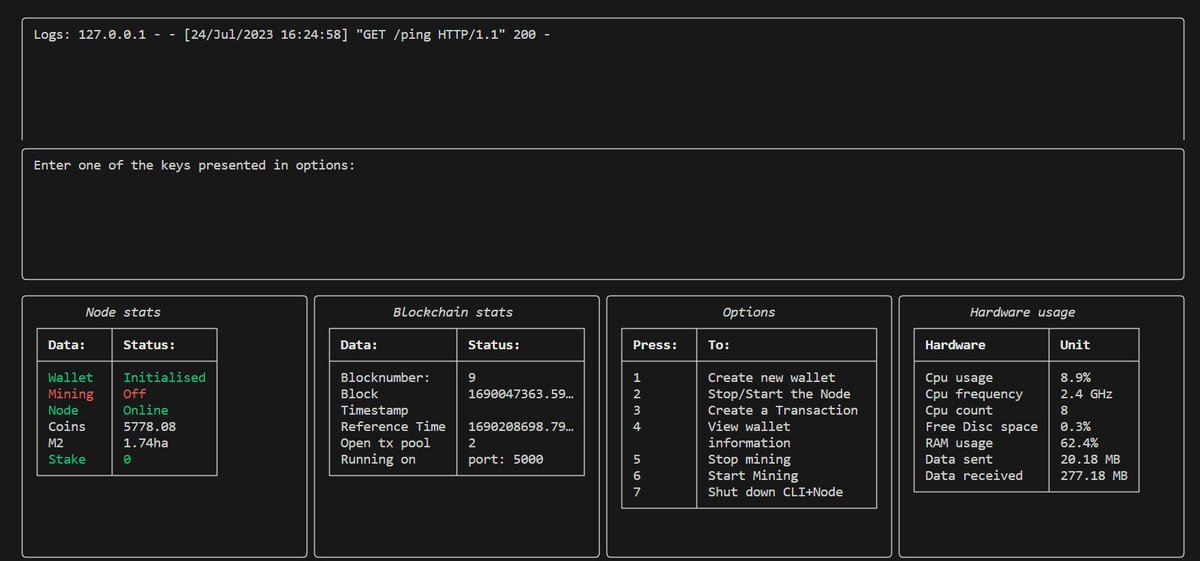Click the 'Data:' header in Node stats
This screenshot has height=561, width=1200.
coord(67,344)
